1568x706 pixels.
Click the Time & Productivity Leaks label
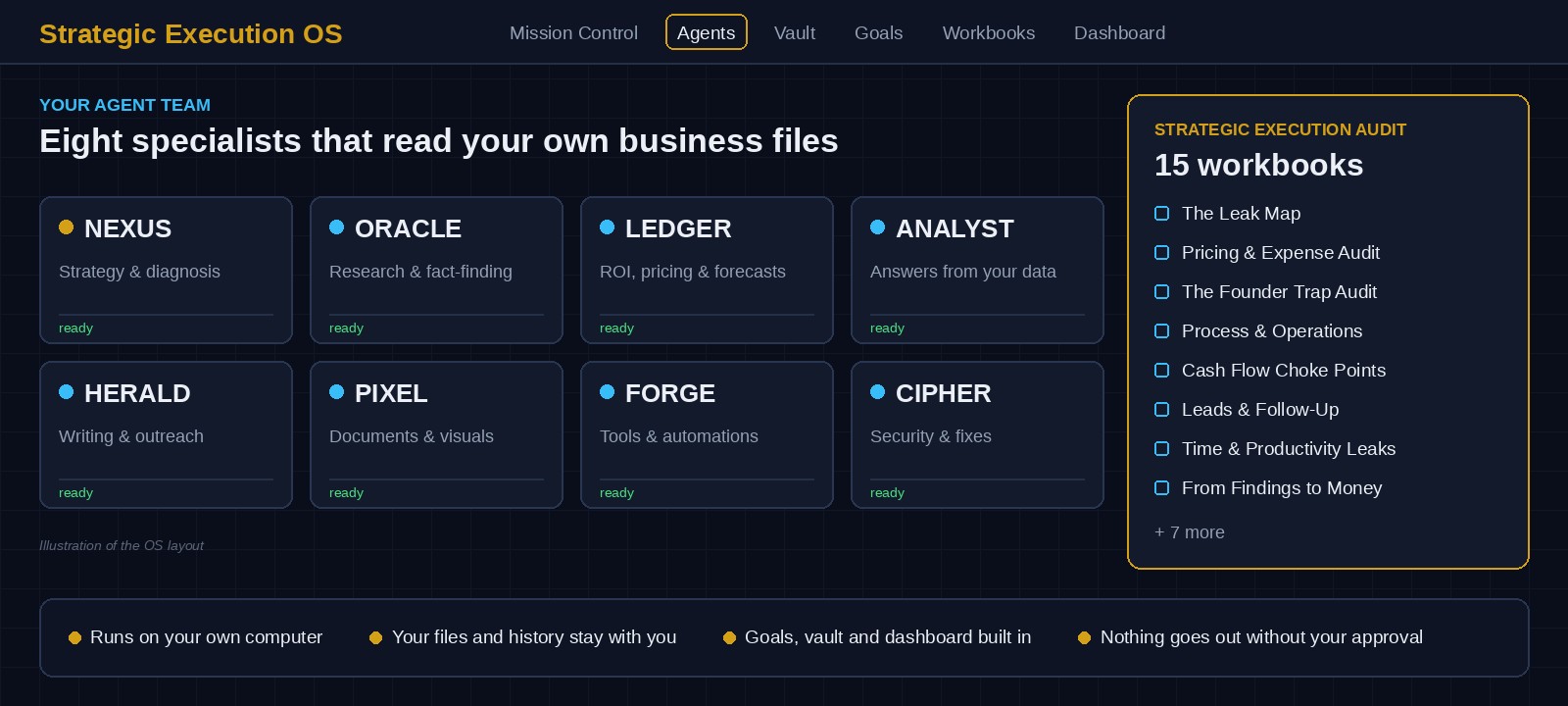pos(1289,449)
